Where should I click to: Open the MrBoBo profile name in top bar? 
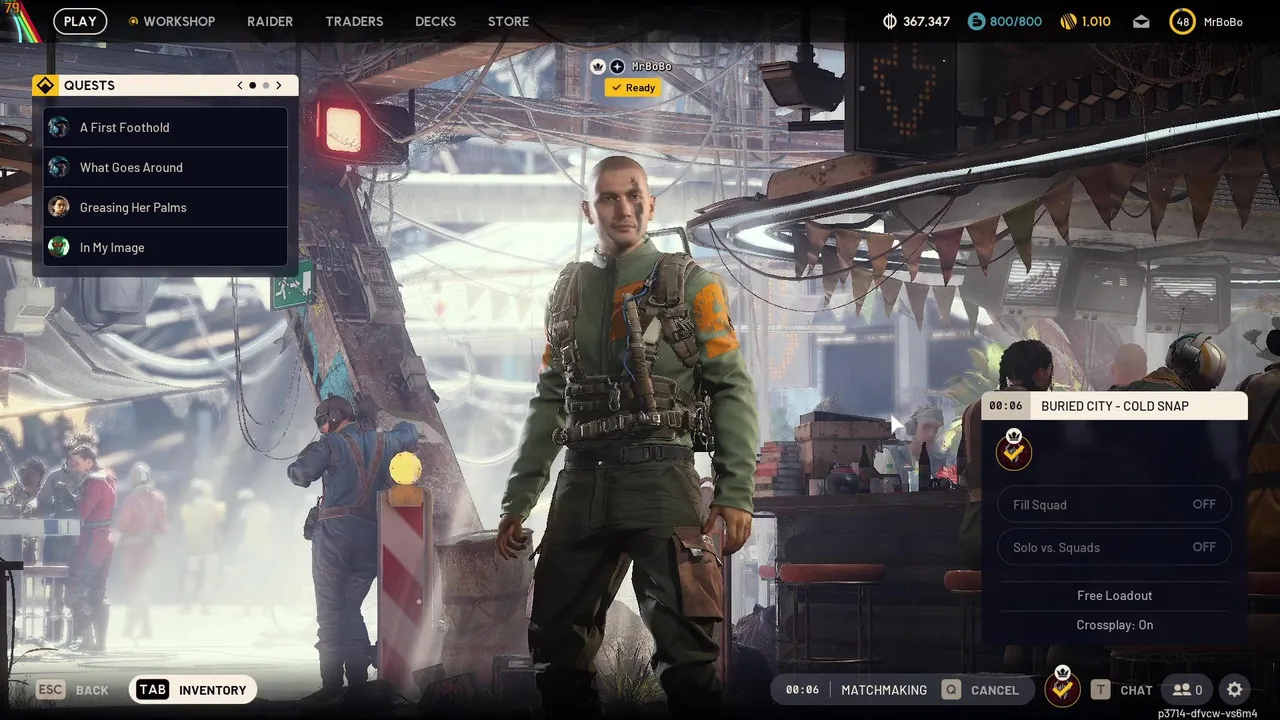coord(1223,22)
